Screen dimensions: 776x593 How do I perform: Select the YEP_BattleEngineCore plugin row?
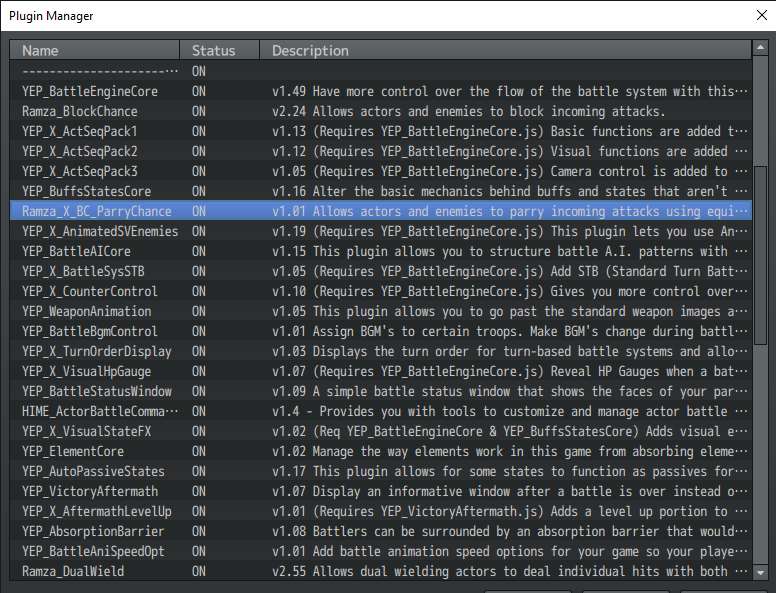[381, 91]
